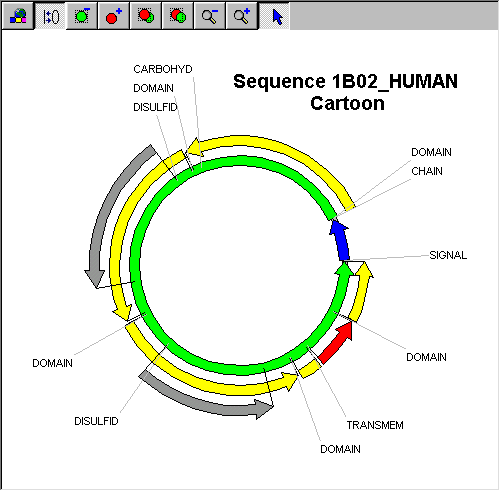Select the red-over-green overlapping circles icon
500x490 pixels.
coord(146,16)
